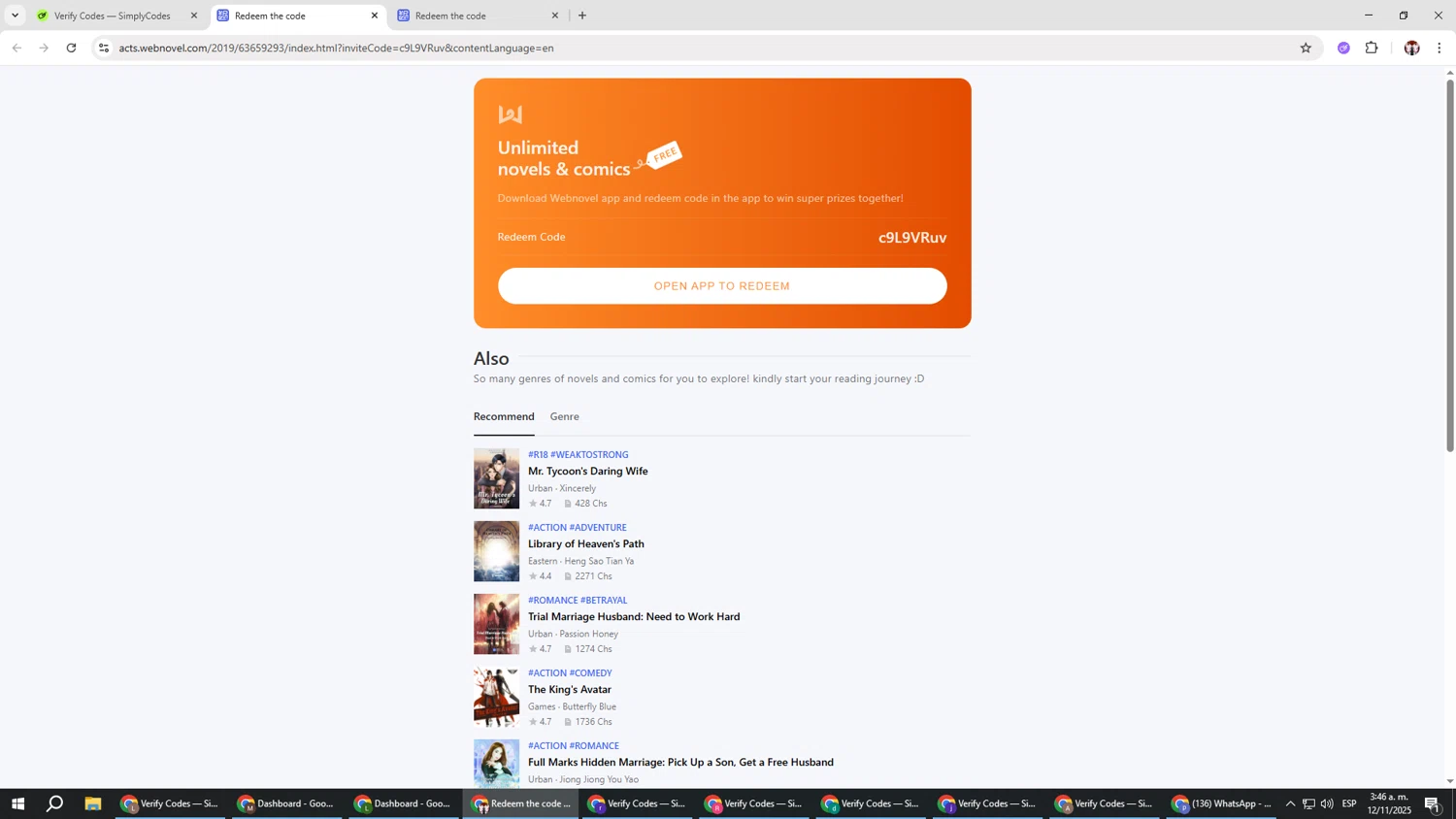Image resolution: width=1456 pixels, height=819 pixels.
Task: Click the #R18 #WEAKTOSTRONG tags
Action: tap(578, 455)
